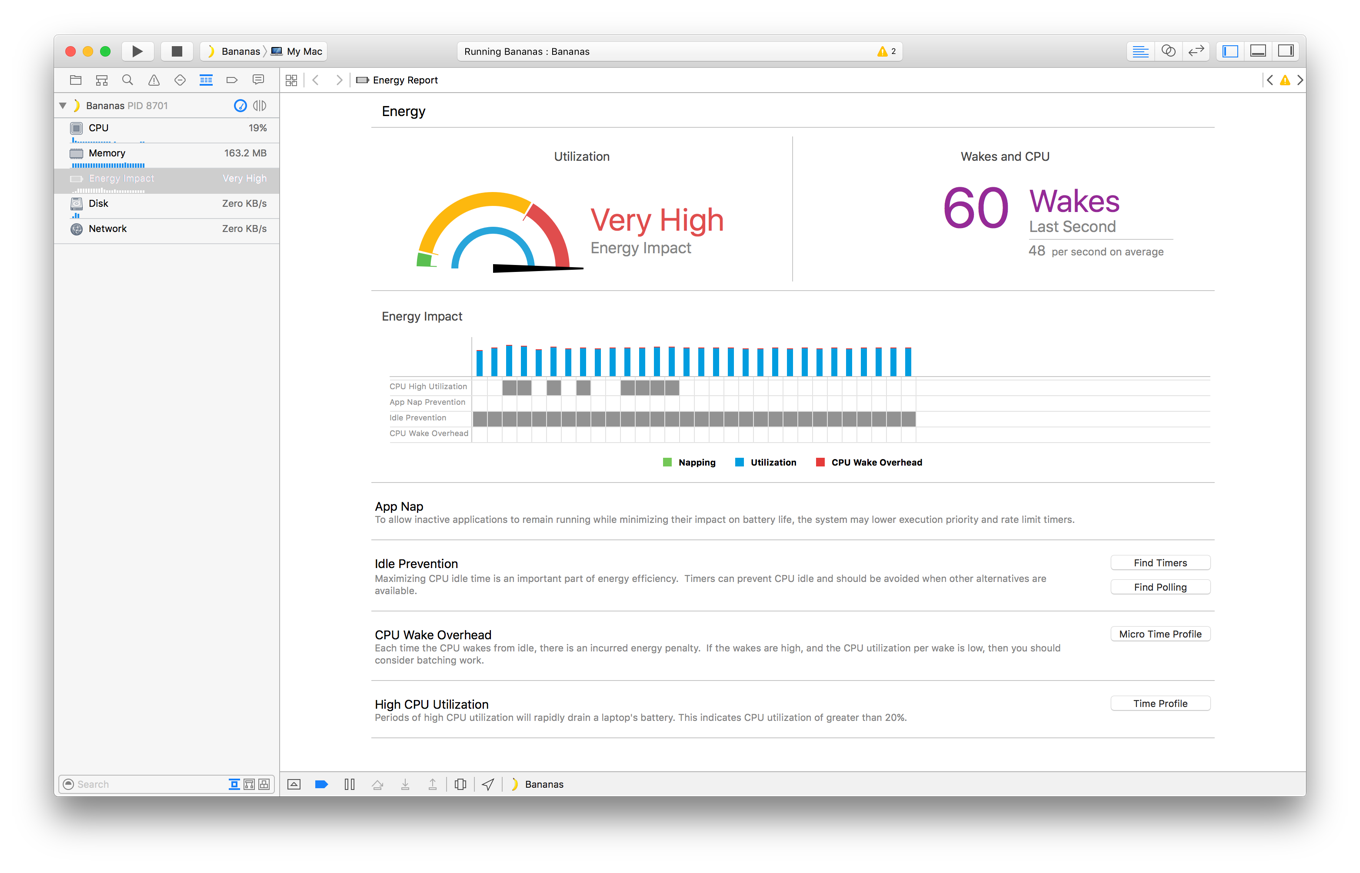Viewport: 1360px width, 873px height.
Task: Open the Find navigator
Action: tap(126, 80)
